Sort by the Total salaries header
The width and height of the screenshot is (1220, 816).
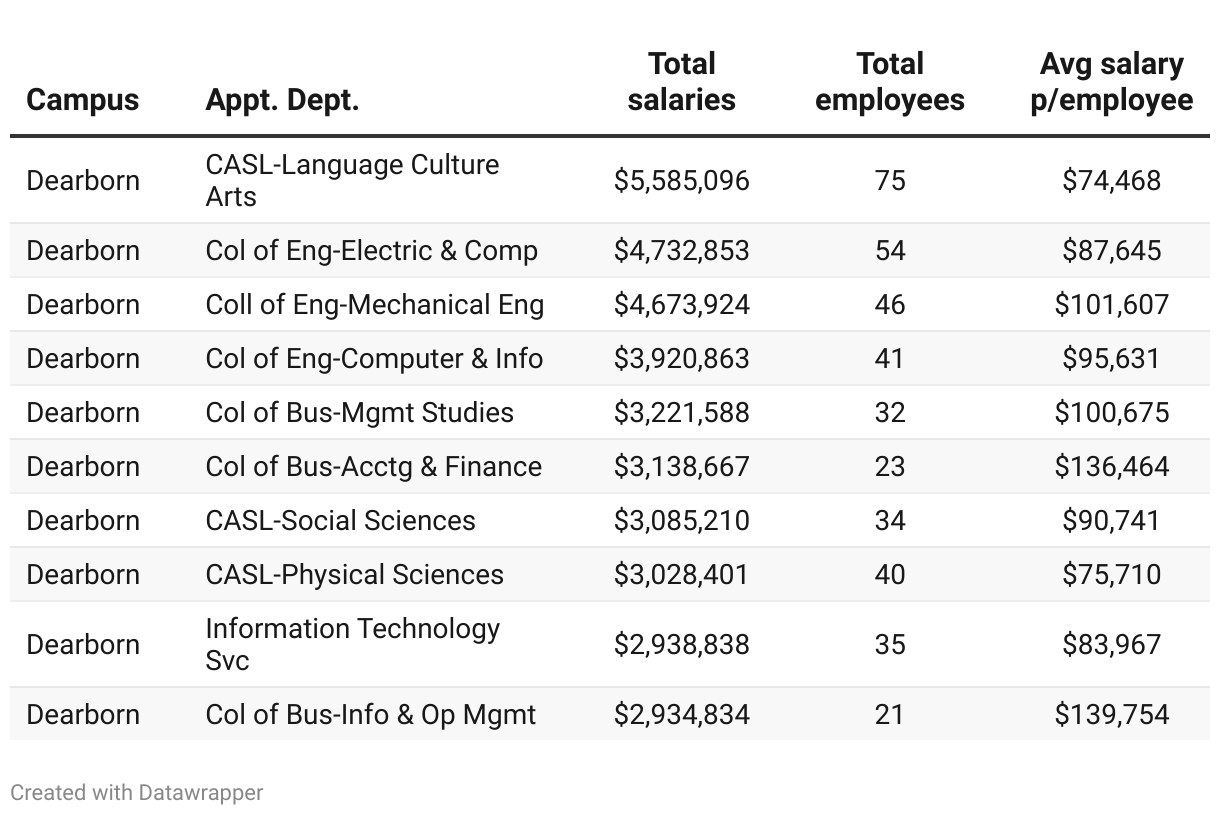click(681, 82)
